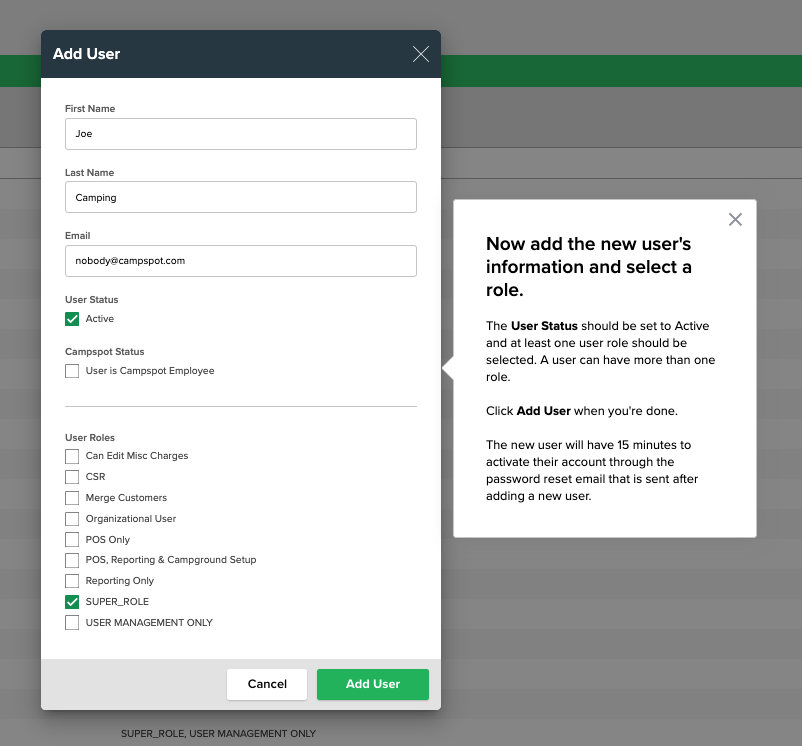The width and height of the screenshot is (802, 746).
Task: Click the Add User confirmation button
Action: pyautogui.click(x=372, y=684)
